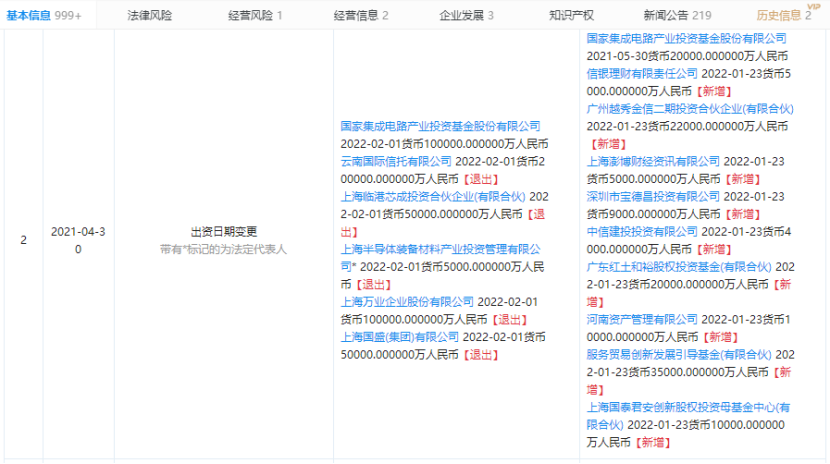Select 新增 tag after 信银理财有限责任公司 amount
The width and height of the screenshot is (830, 464).
[714, 91]
